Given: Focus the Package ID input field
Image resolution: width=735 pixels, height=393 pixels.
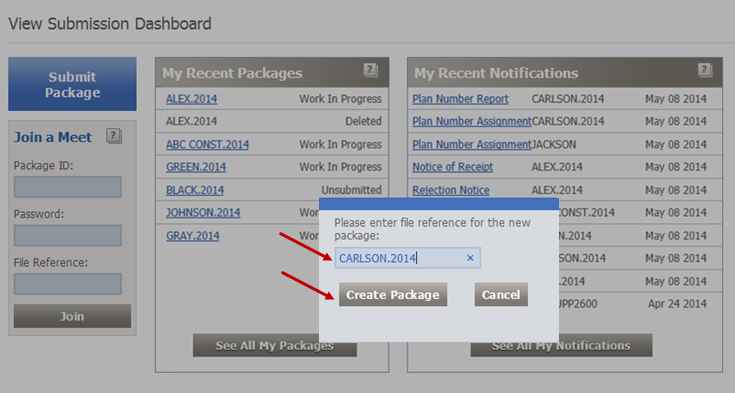Looking at the screenshot, I should 68,187.
